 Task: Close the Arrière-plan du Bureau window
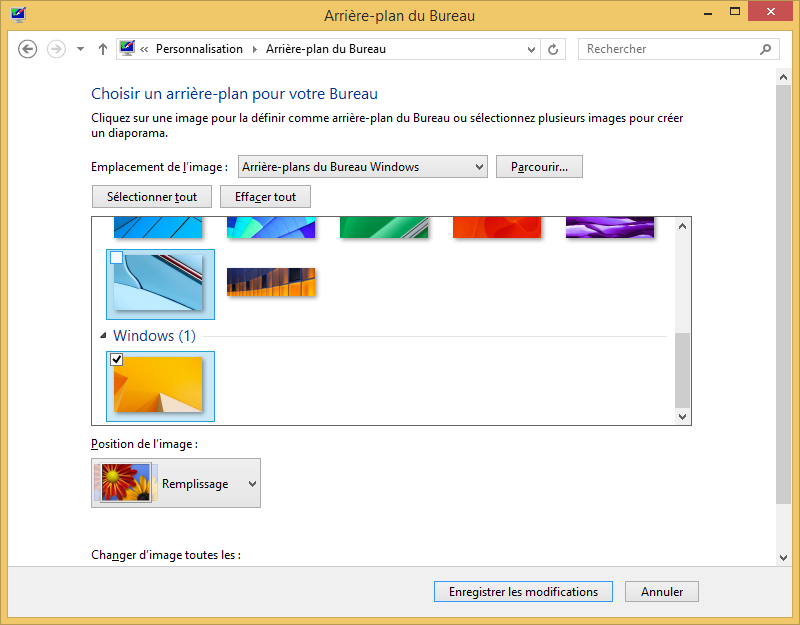click(x=770, y=12)
